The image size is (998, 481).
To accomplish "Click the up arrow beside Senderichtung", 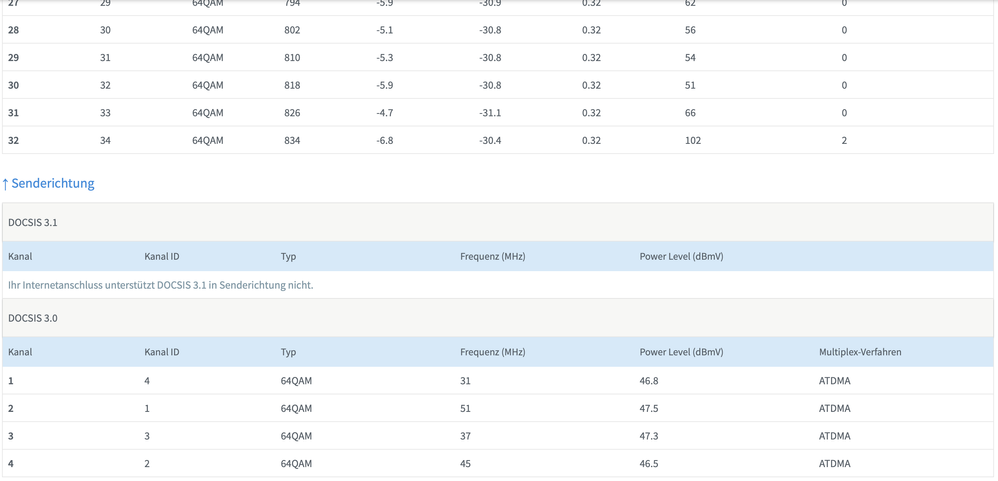I will click(5, 184).
